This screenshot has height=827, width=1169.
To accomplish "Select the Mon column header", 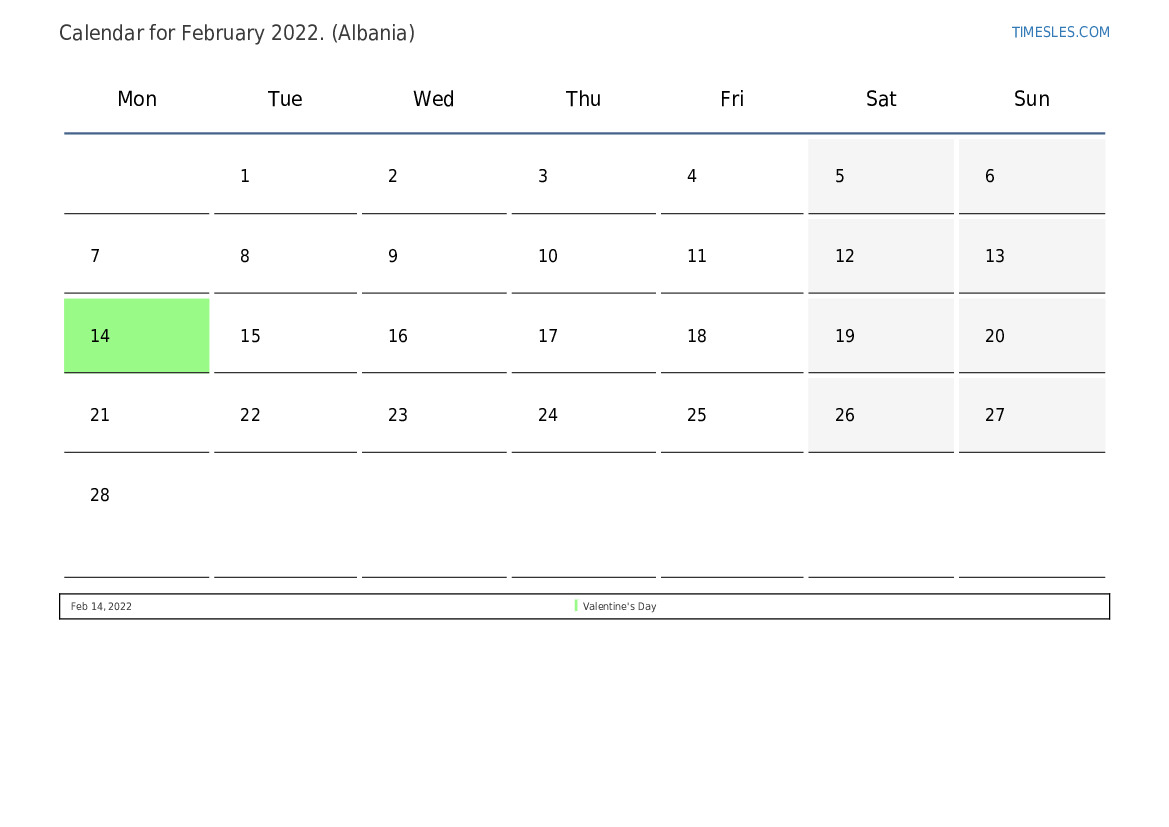I will coord(137,99).
